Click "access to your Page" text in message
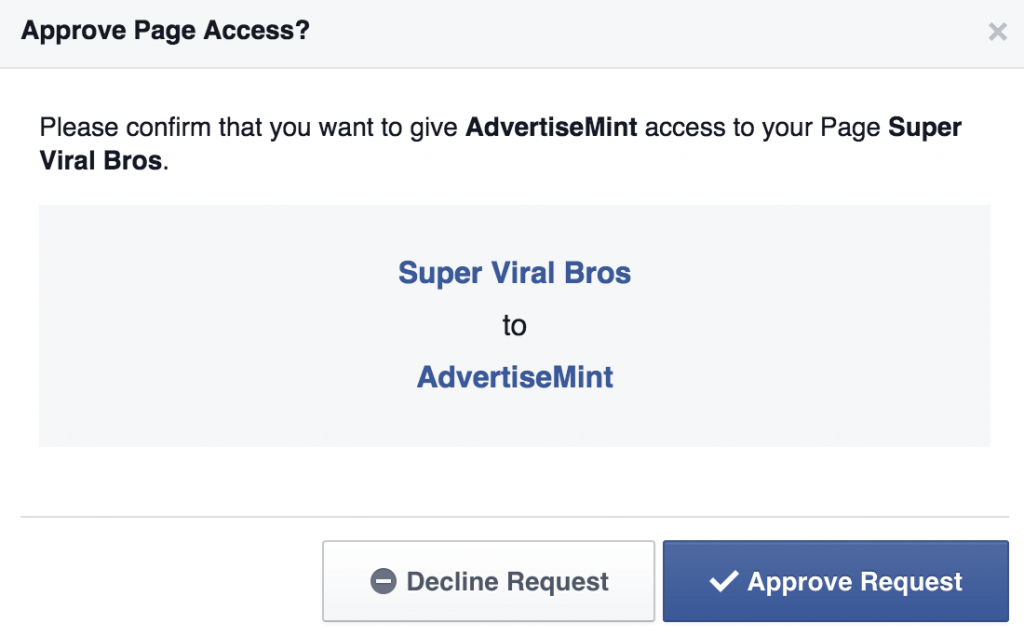The width and height of the screenshot is (1024, 637). (763, 127)
